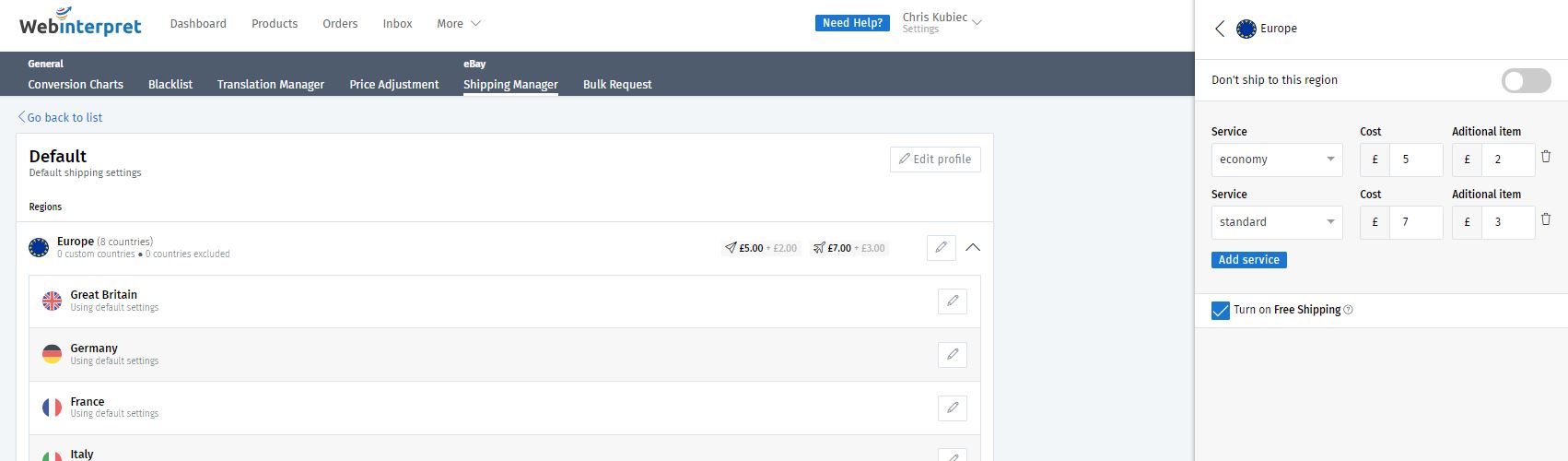This screenshot has width=1568, height=461.
Task: Click the economy Additional item field
Action: click(x=1507, y=160)
